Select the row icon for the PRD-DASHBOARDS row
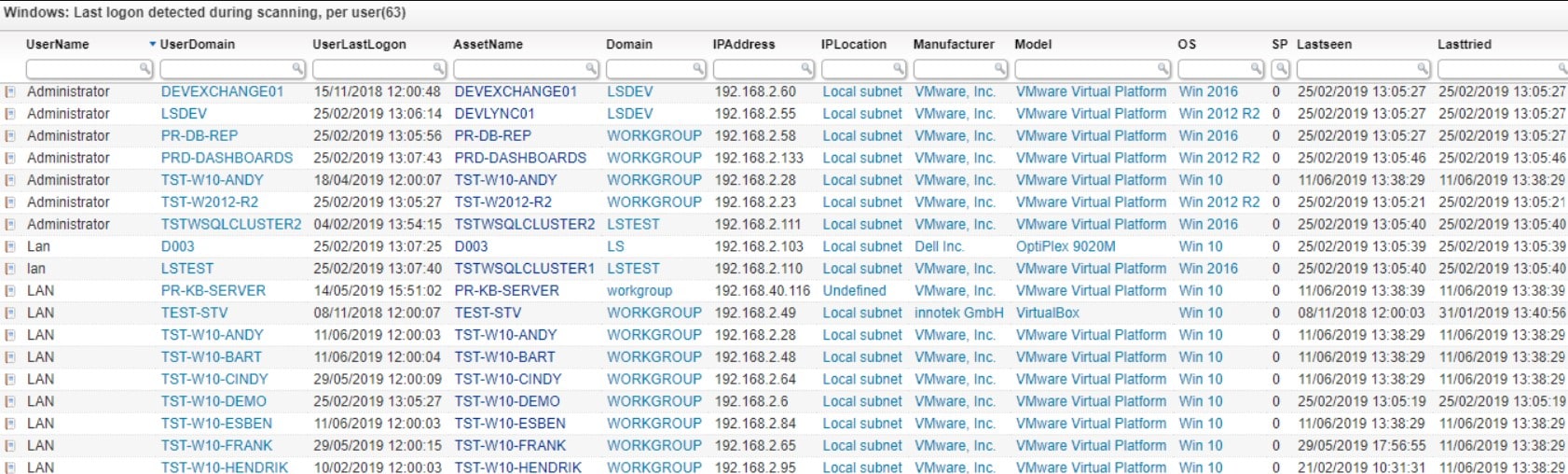The height and width of the screenshot is (474, 1568). tap(9, 159)
